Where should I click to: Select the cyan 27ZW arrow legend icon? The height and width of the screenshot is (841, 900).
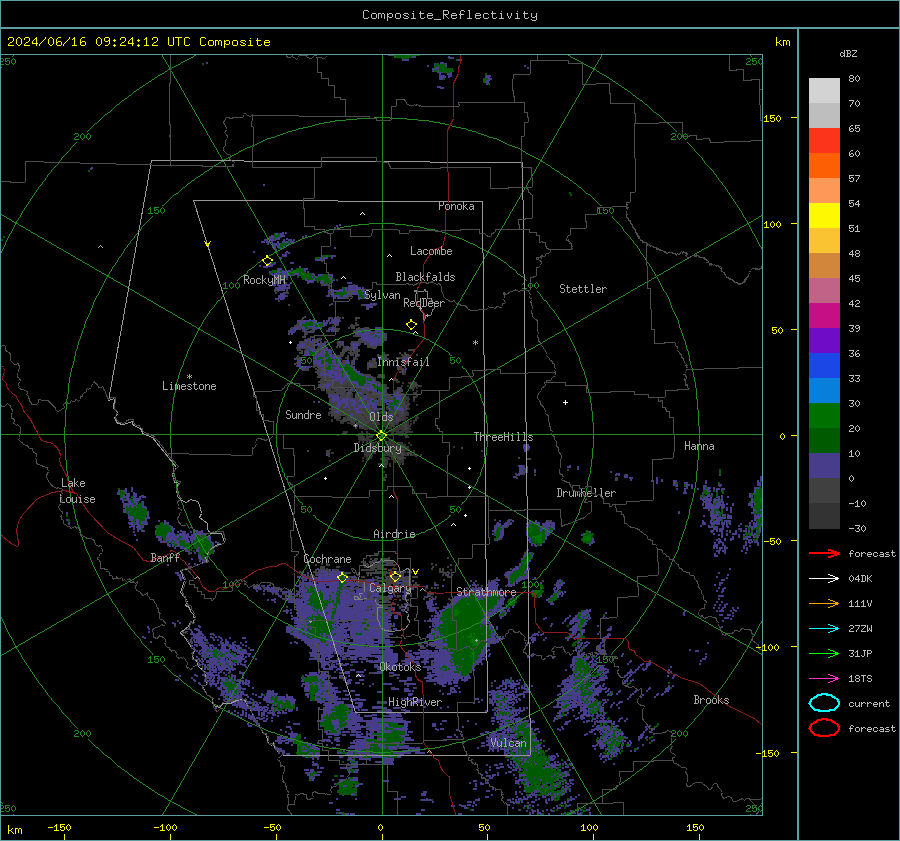824,629
